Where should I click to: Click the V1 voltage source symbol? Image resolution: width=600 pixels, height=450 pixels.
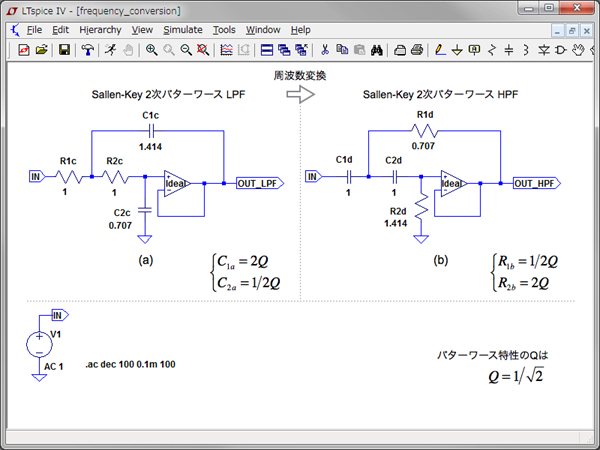40,344
